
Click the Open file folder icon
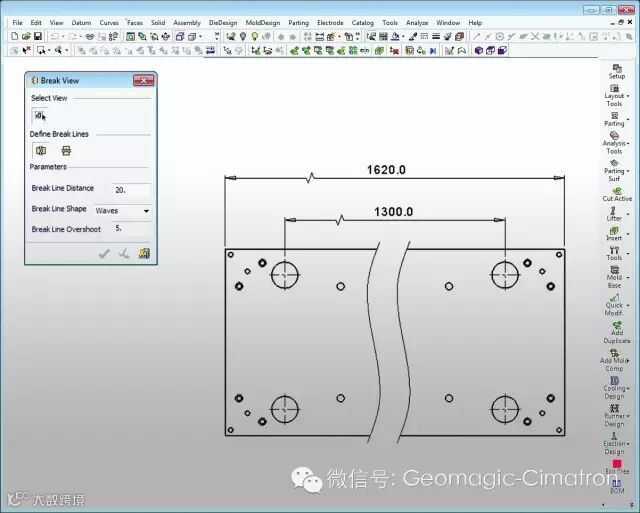[x=26, y=37]
